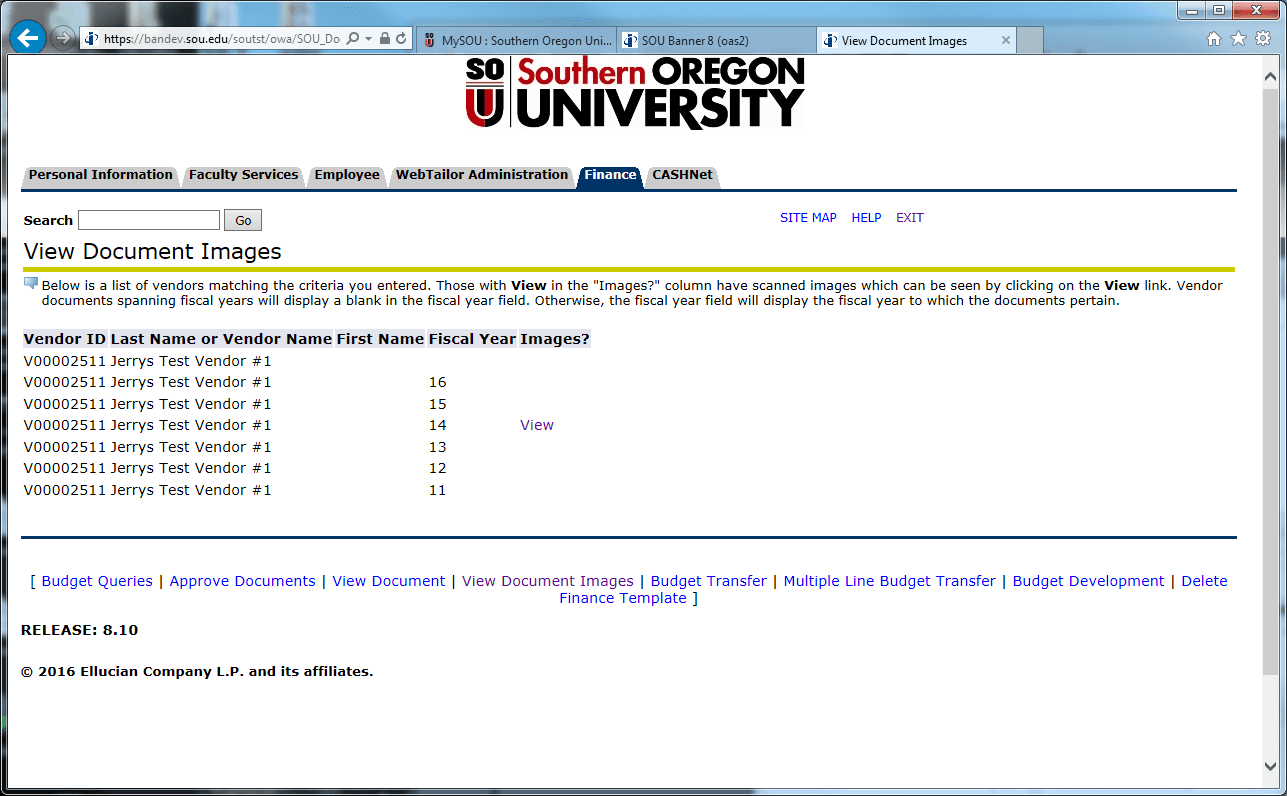
Task: Click the EXIT link
Action: pyautogui.click(x=910, y=218)
